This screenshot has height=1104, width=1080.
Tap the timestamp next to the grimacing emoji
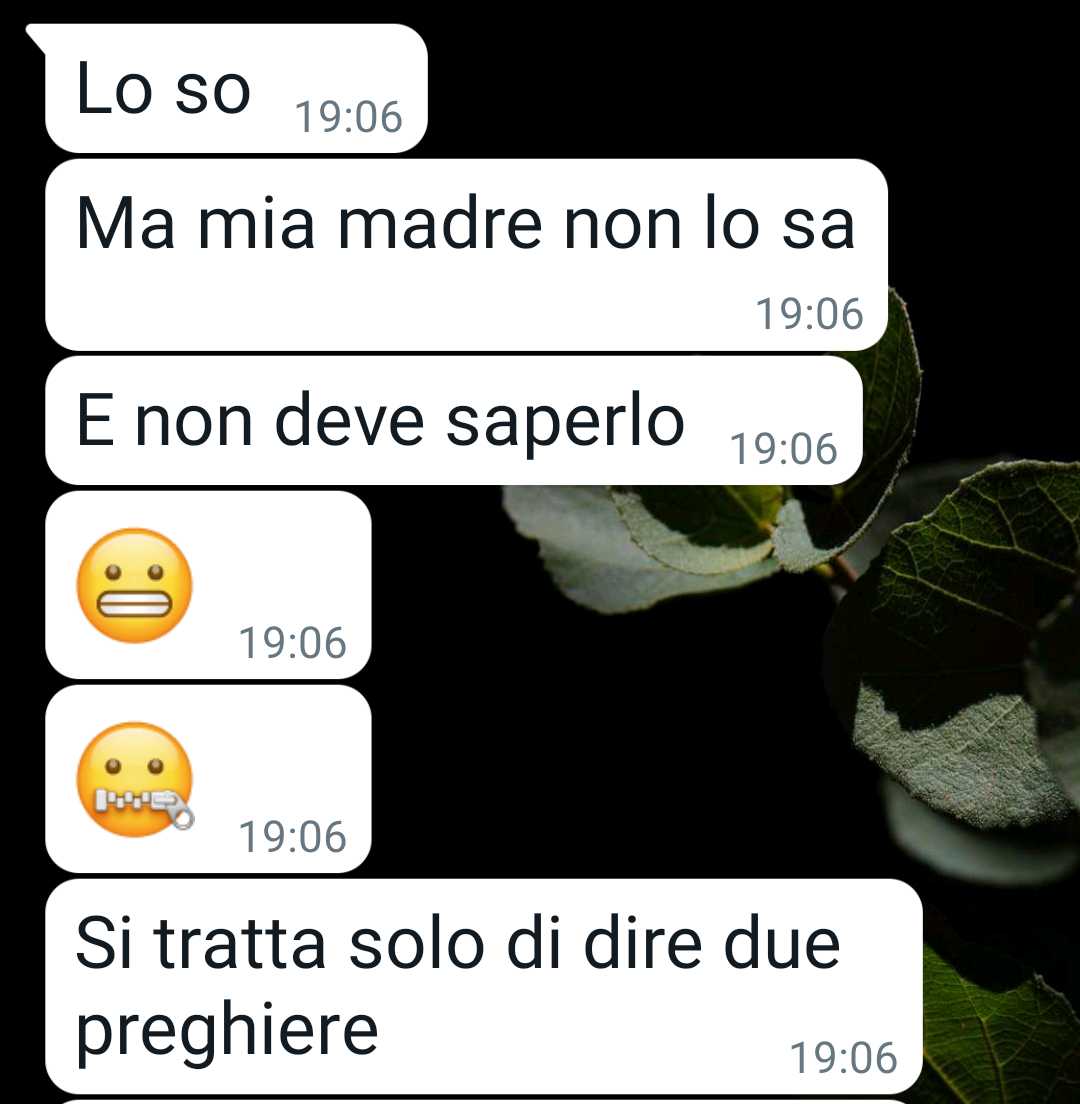coord(293,643)
